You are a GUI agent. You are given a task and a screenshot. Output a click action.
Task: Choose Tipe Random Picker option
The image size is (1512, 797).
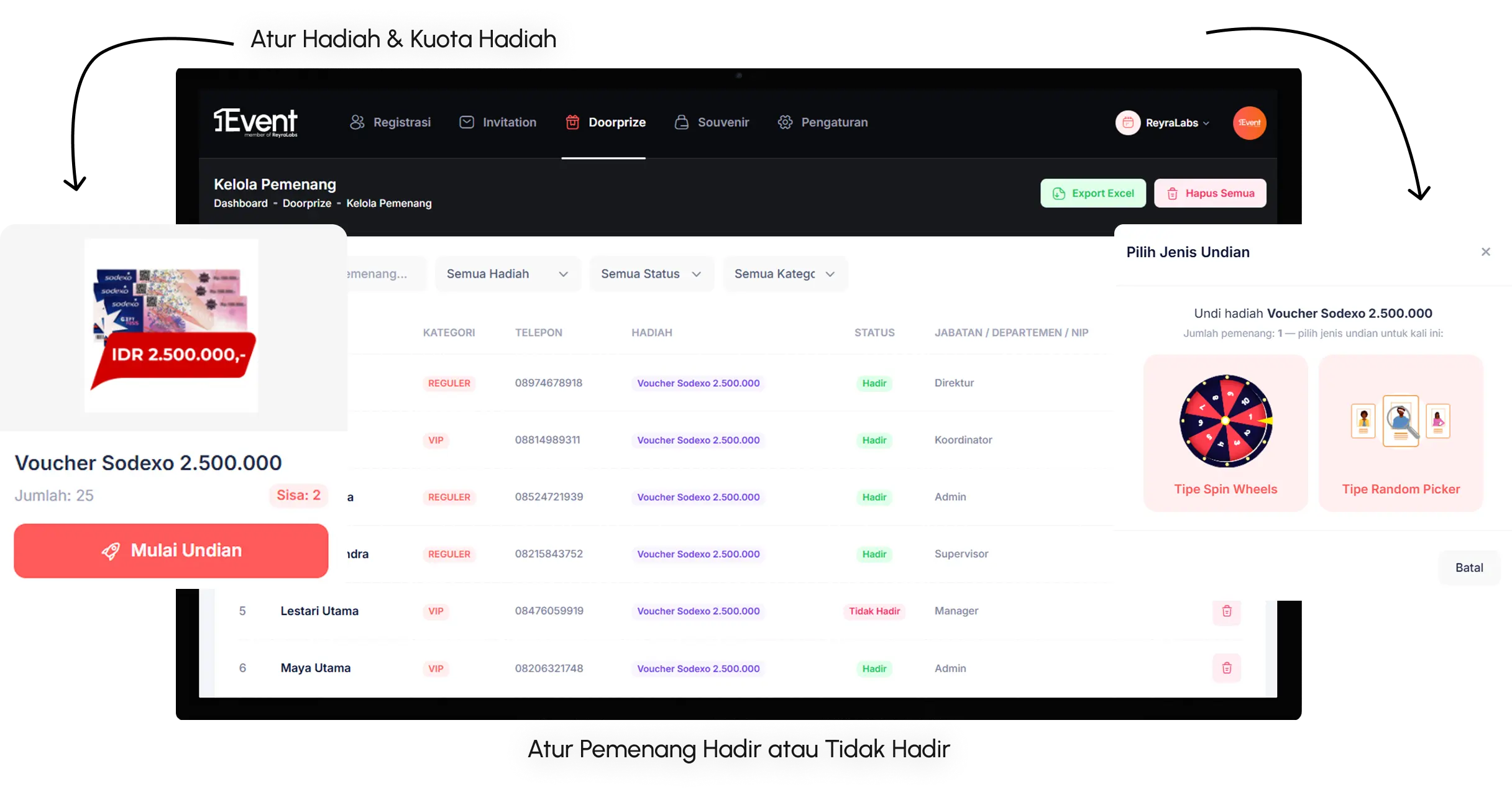tap(1401, 433)
